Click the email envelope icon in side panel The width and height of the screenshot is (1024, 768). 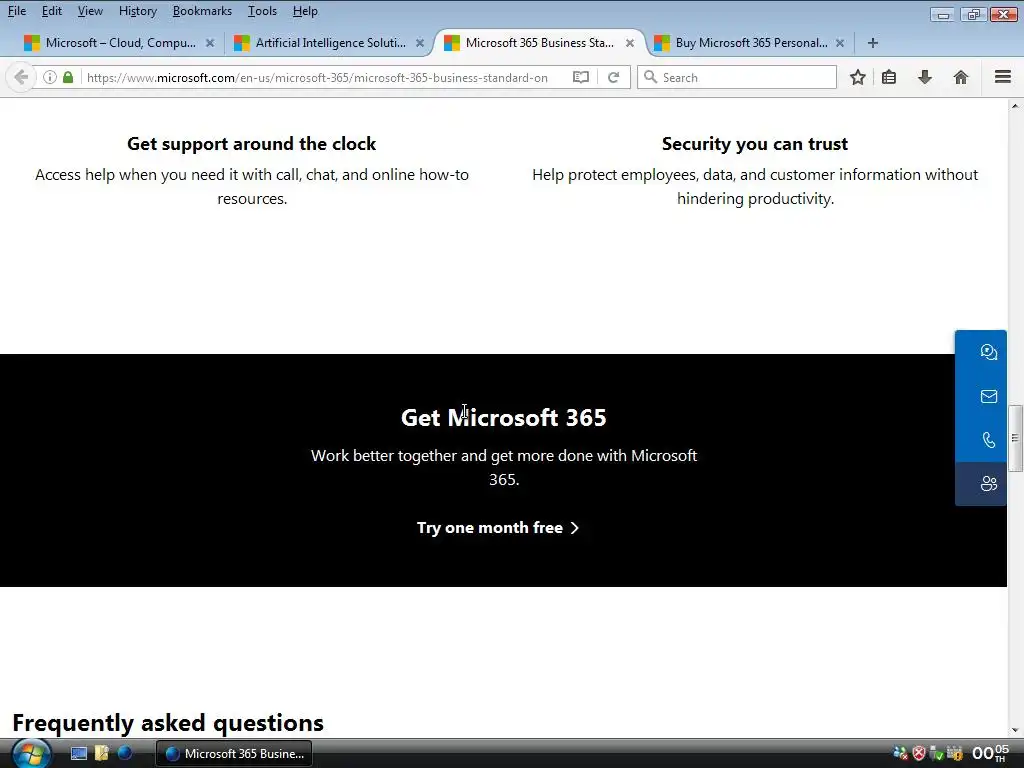pos(989,396)
